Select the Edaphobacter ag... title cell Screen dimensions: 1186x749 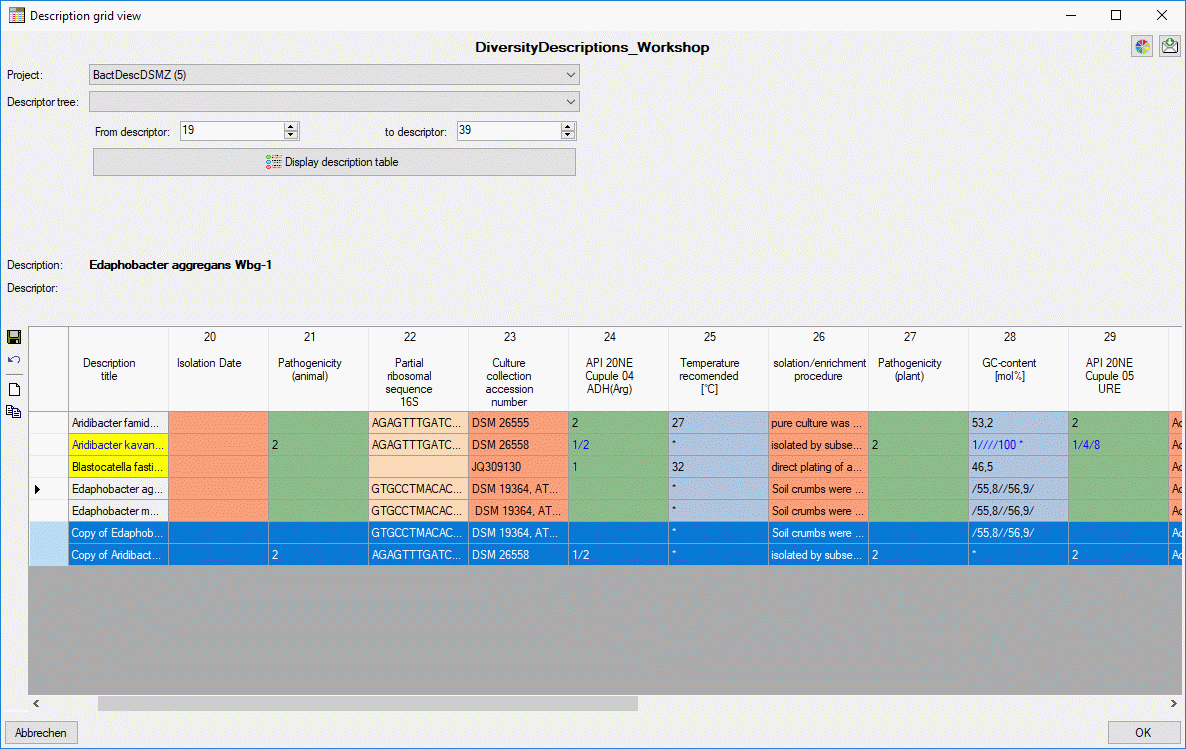point(118,489)
